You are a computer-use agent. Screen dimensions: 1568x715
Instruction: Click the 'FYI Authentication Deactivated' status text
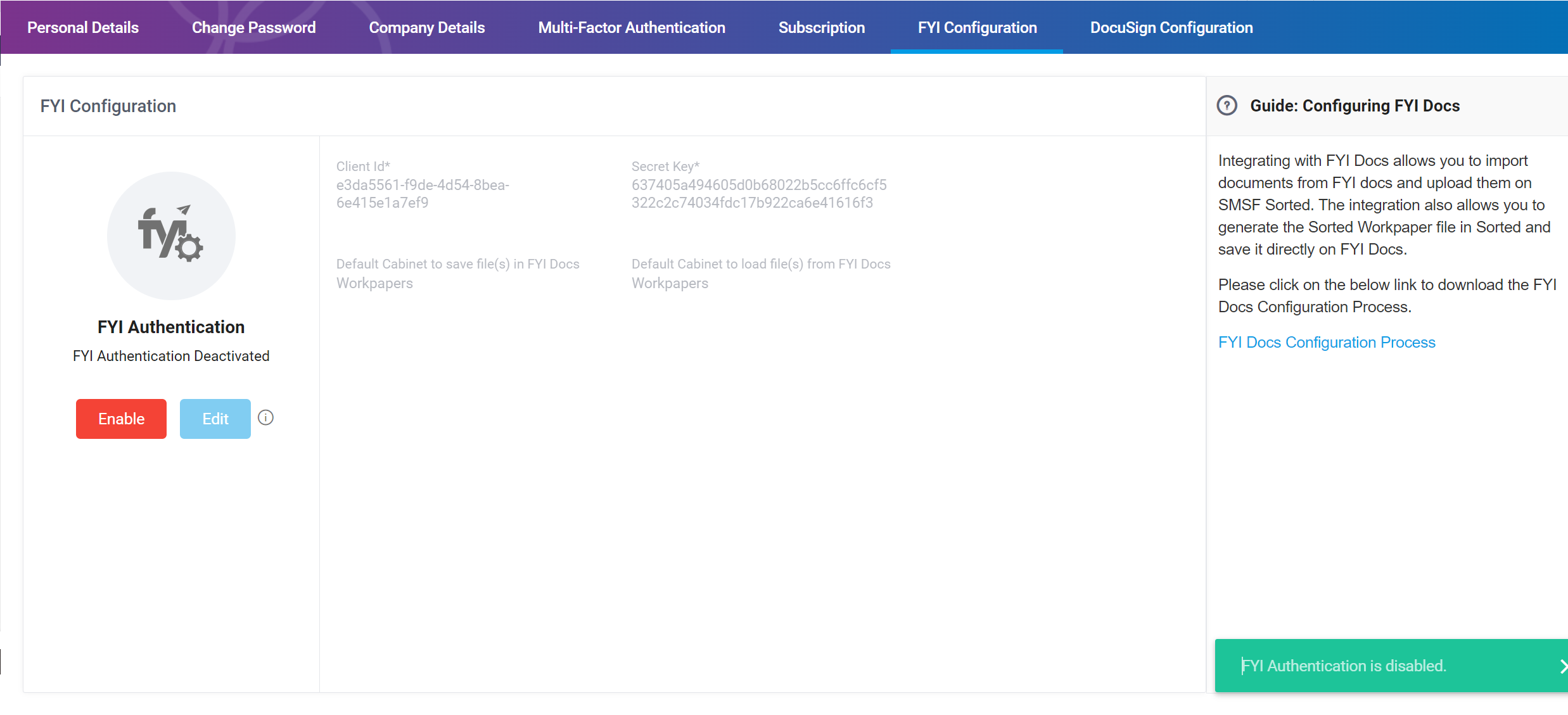point(171,356)
